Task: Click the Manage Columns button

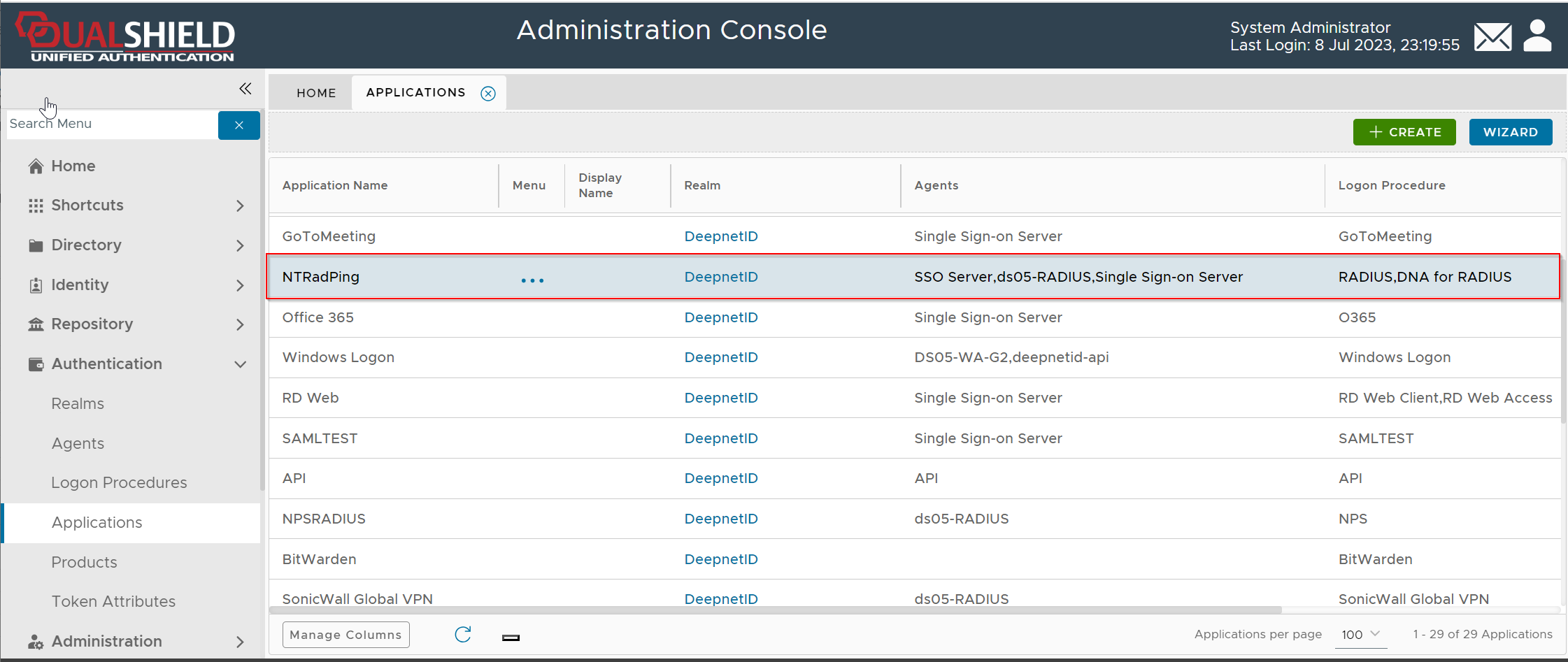Action: [x=345, y=635]
